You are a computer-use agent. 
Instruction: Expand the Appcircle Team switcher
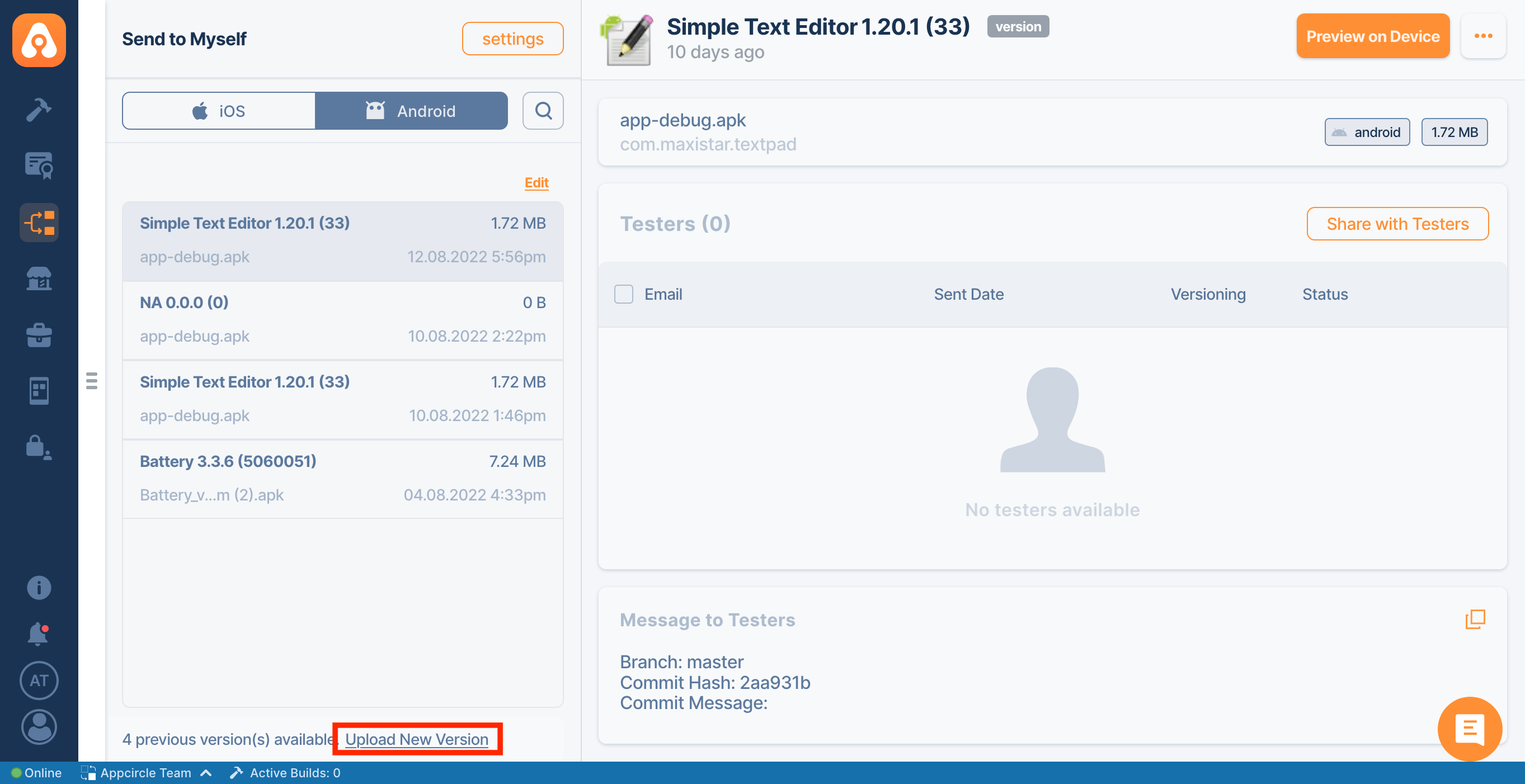(x=146, y=773)
